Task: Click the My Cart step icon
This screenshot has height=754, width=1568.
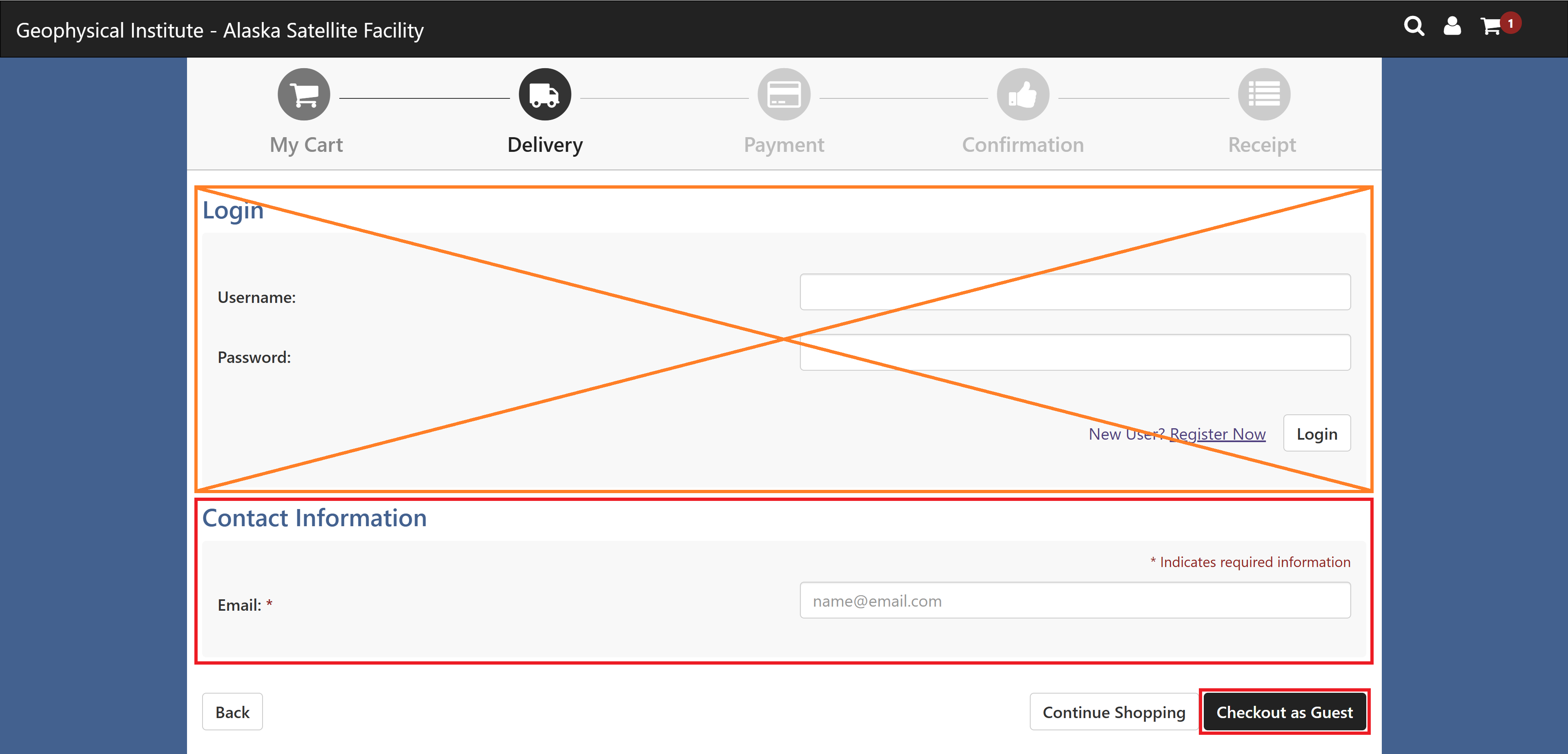Action: coord(304,95)
